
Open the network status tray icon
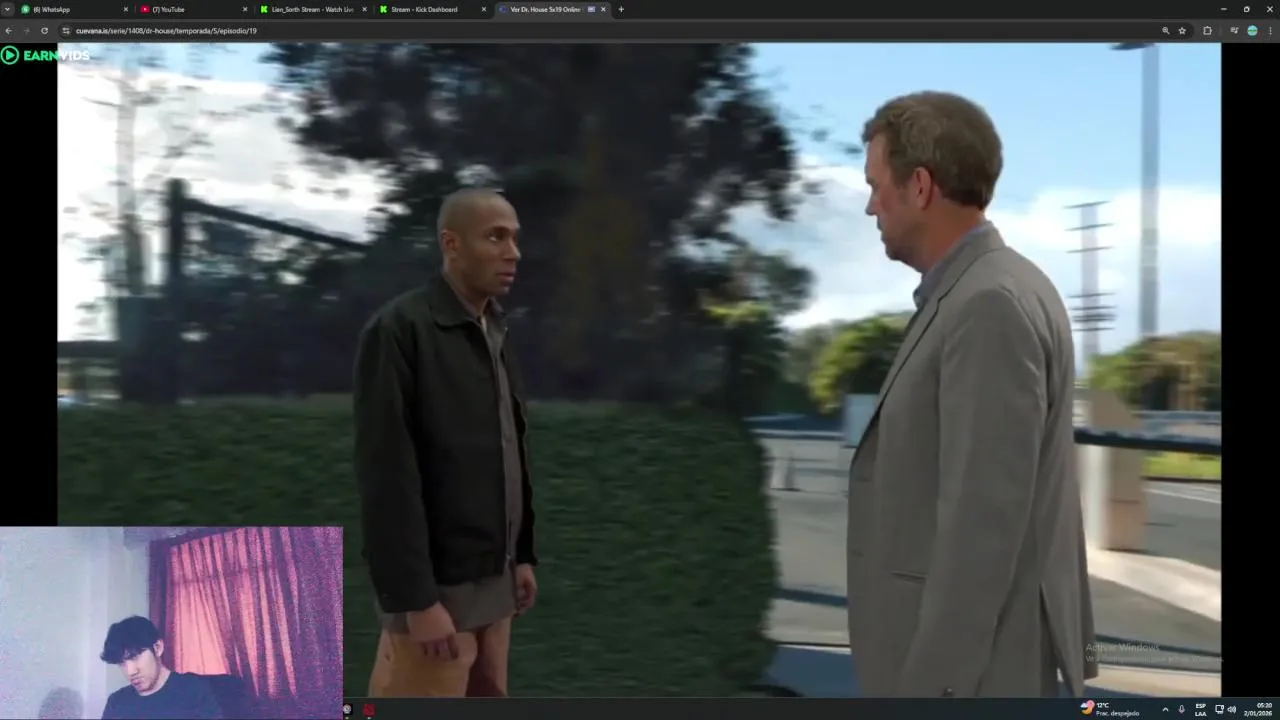tap(1220, 709)
